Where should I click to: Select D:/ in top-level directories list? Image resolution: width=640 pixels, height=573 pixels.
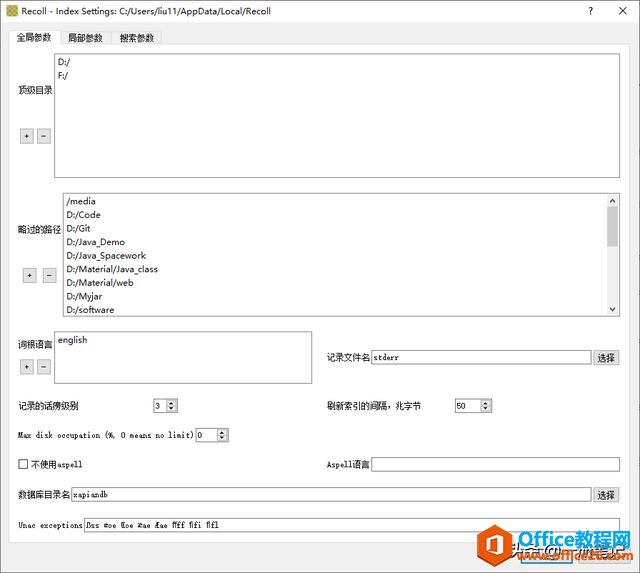64,62
